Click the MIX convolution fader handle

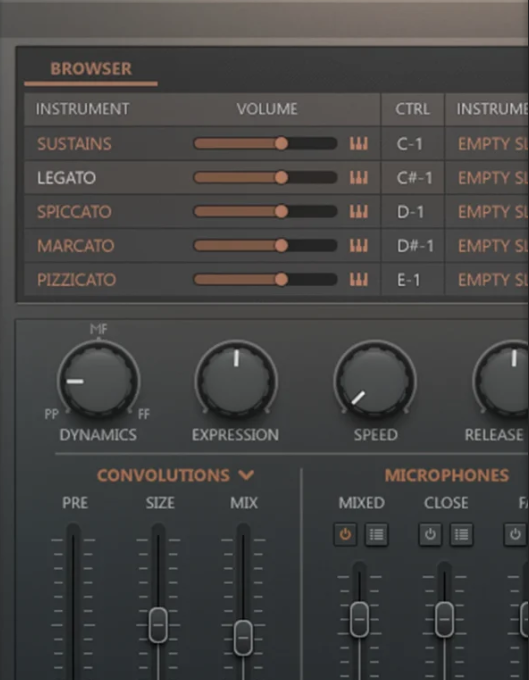click(x=243, y=638)
